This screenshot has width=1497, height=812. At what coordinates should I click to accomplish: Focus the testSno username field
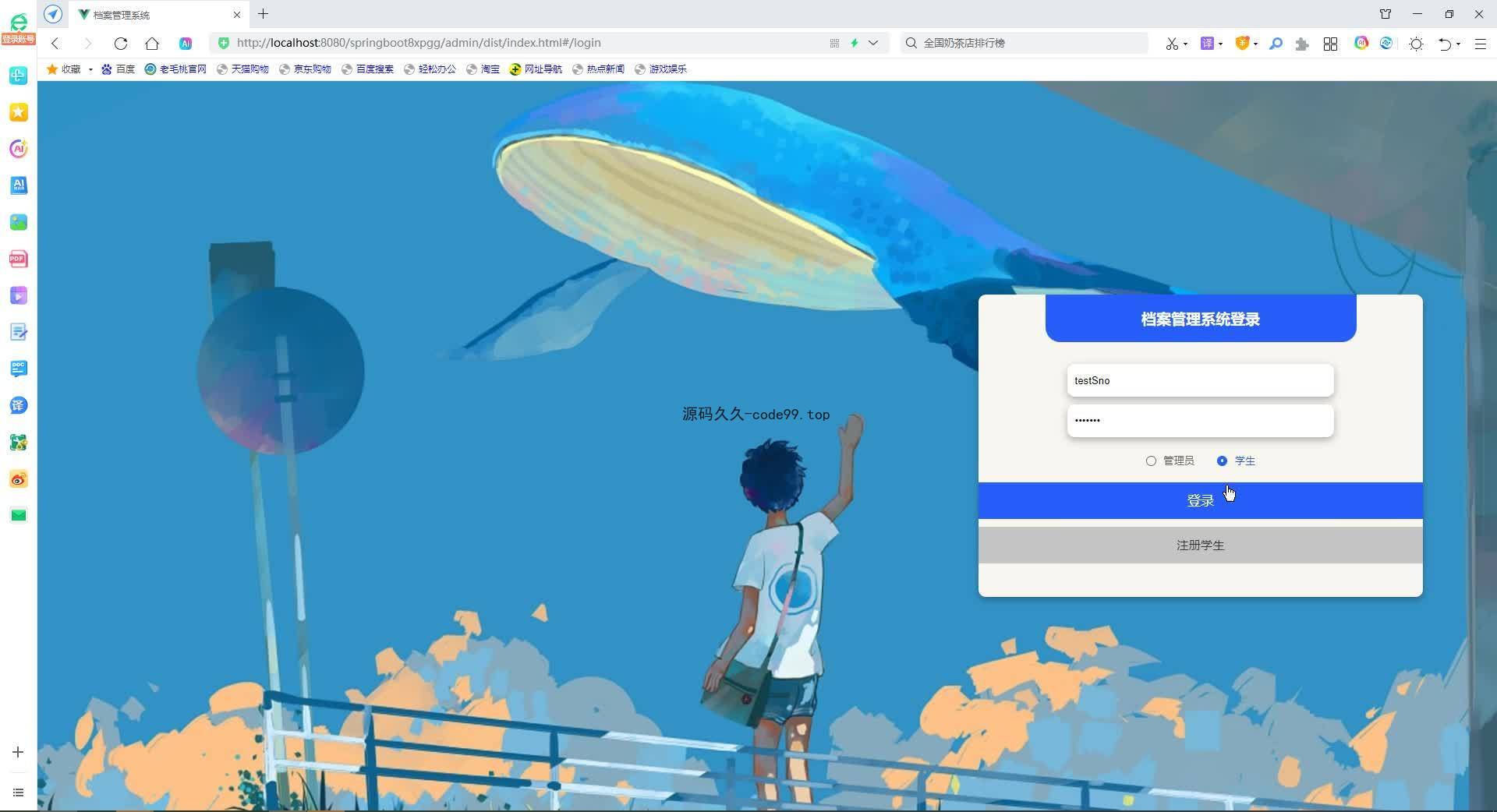pyautogui.click(x=1200, y=381)
